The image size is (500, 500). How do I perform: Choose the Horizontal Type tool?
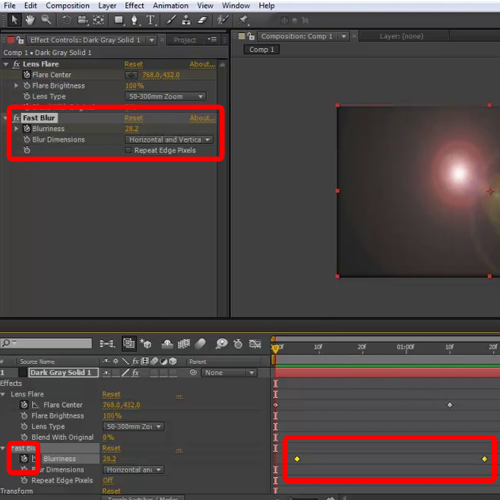point(151,20)
